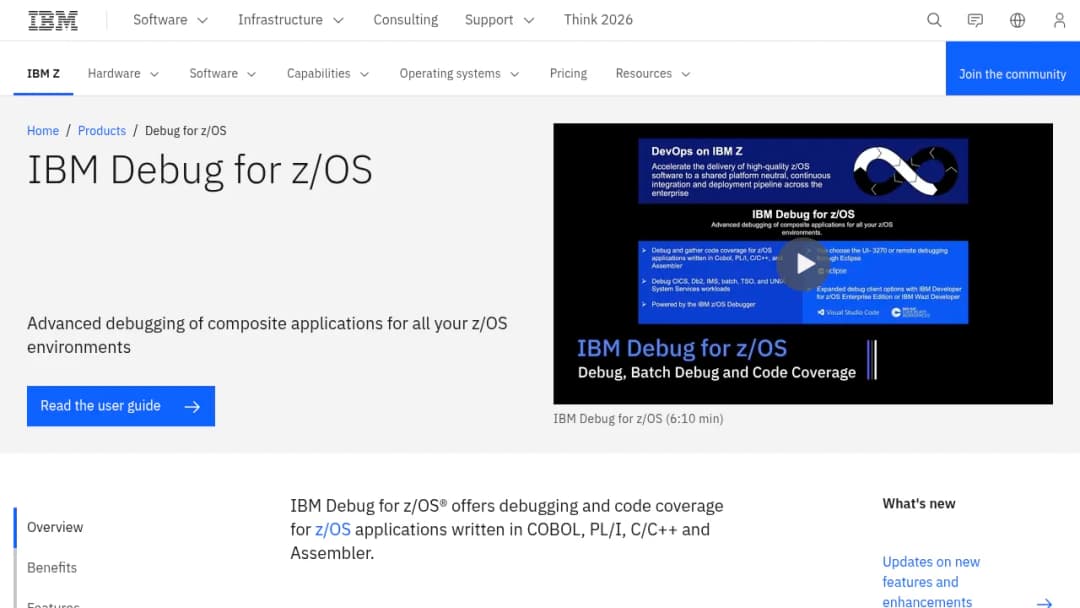The width and height of the screenshot is (1080, 608).
Task: Expand the Support menu
Action: pos(499,20)
